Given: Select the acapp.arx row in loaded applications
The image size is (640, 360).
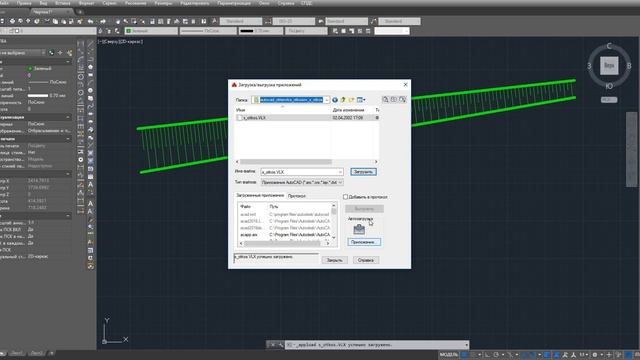Looking at the screenshot, I should click(286, 235).
